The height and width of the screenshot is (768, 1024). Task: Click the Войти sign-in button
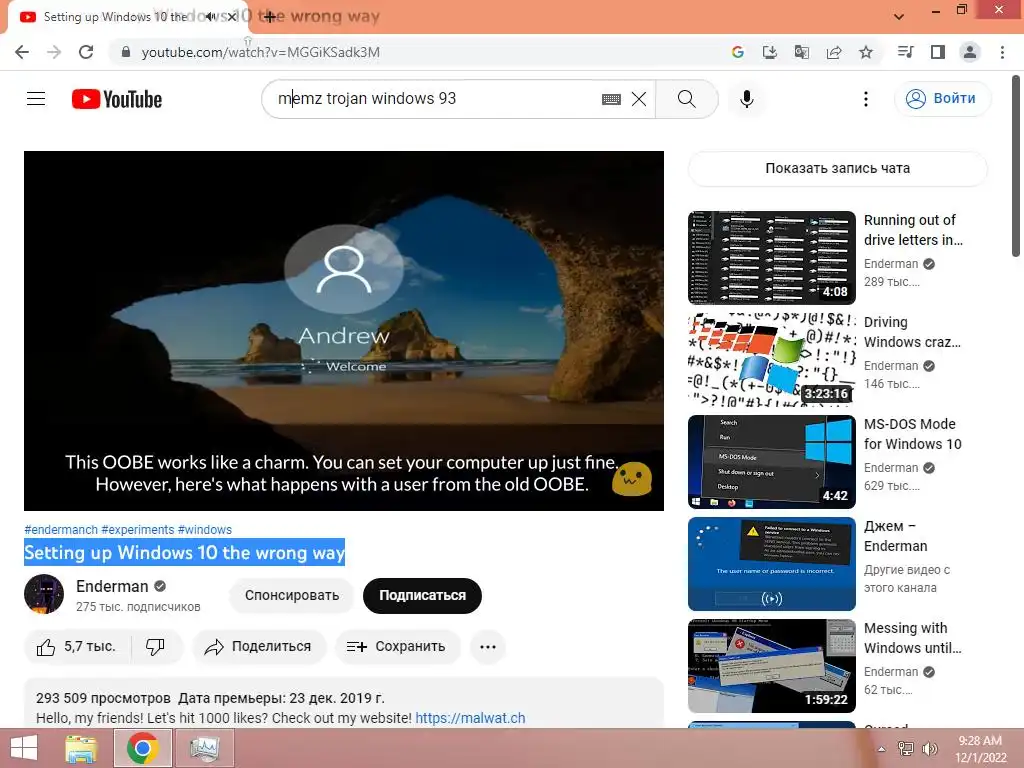942,99
